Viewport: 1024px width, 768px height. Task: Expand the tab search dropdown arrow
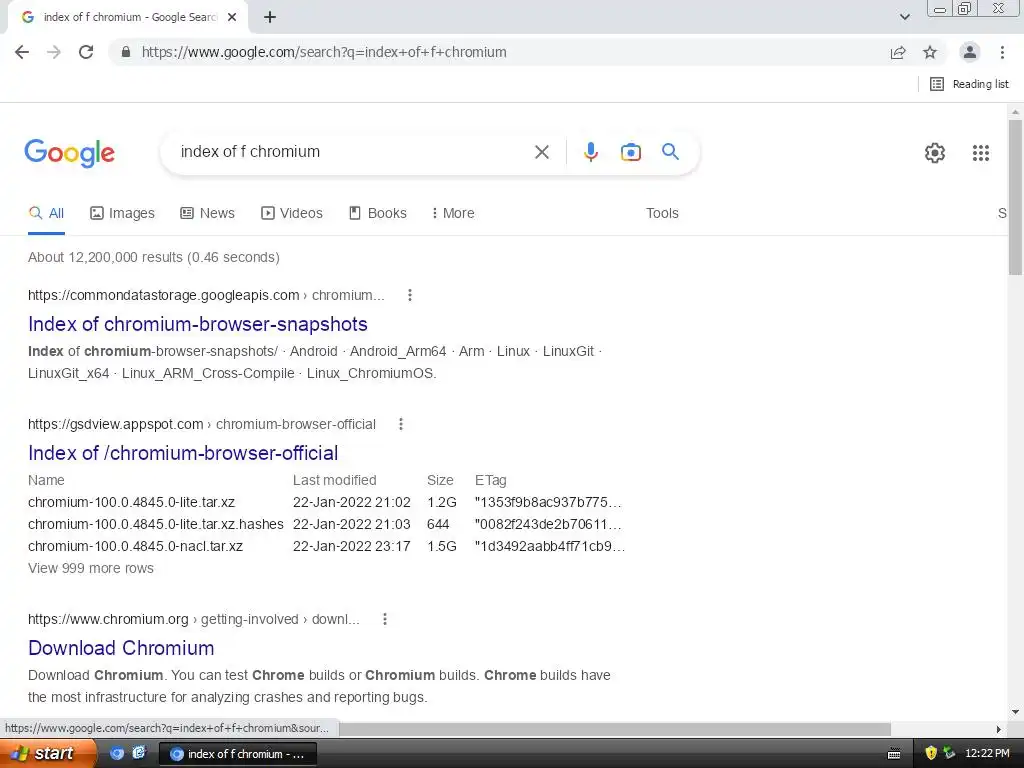904,17
